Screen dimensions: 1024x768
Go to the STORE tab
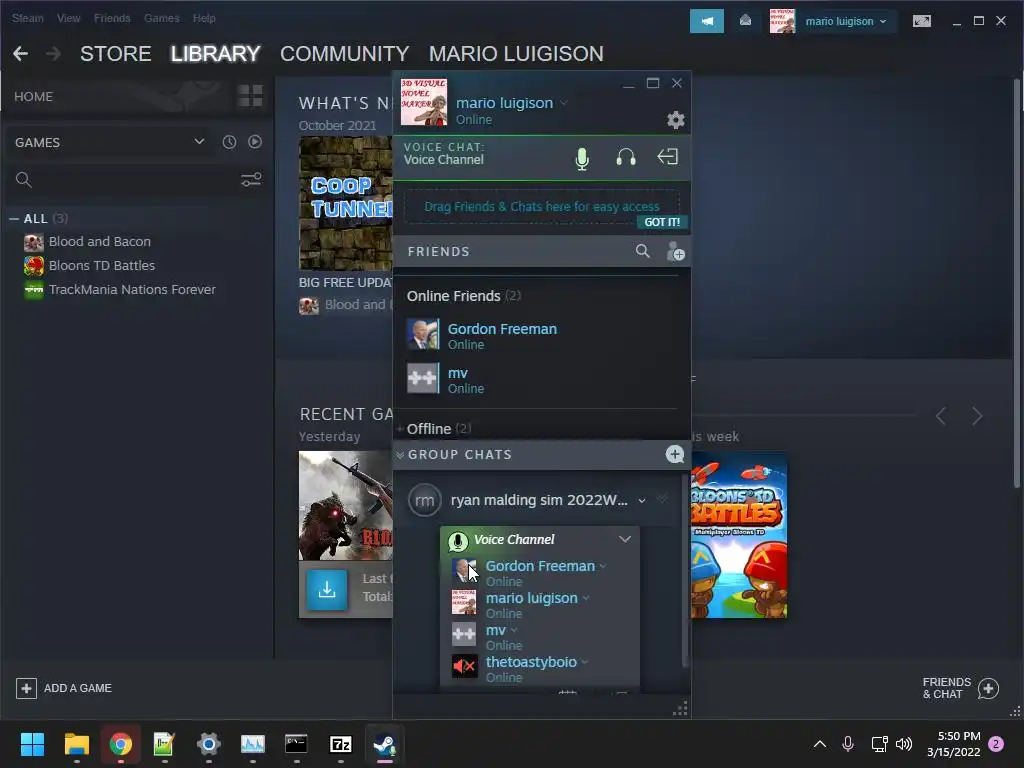116,54
